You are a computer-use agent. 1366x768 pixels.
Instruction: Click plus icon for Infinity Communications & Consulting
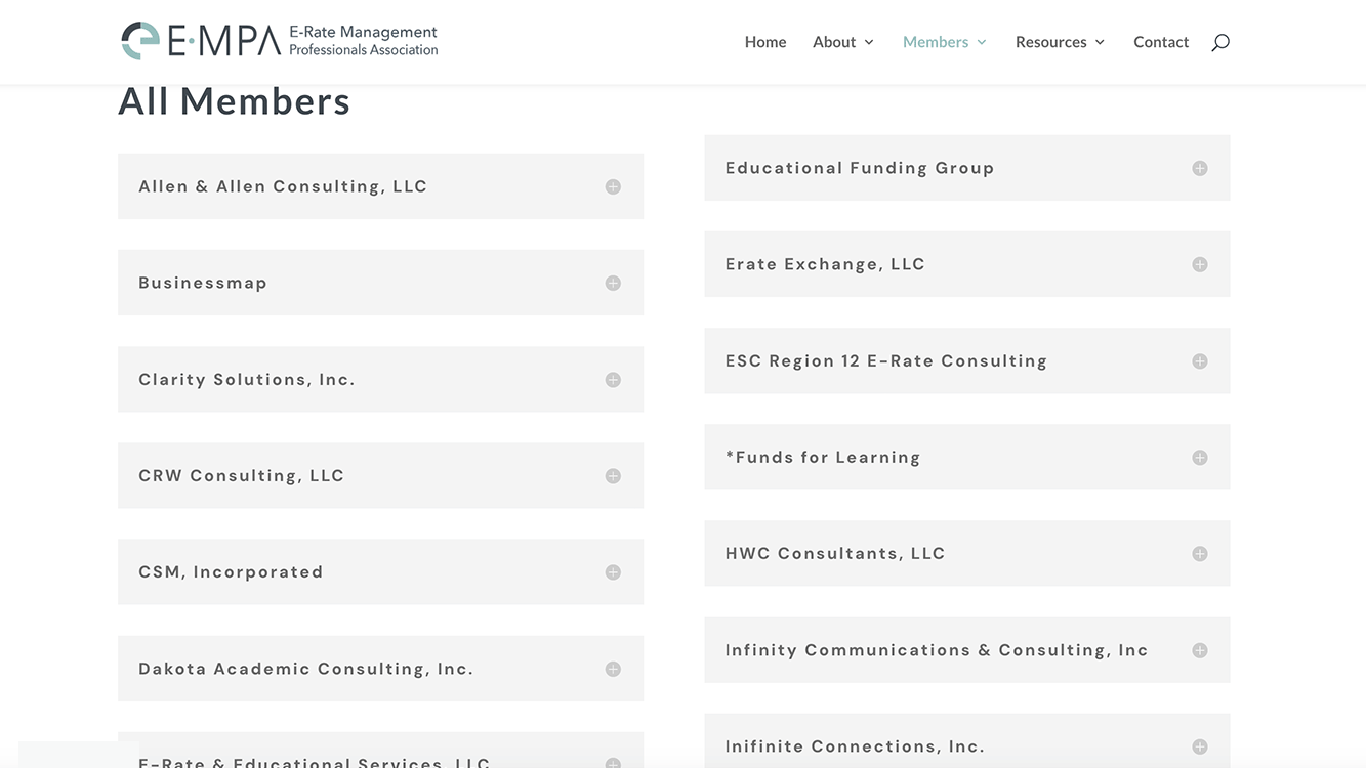click(1200, 650)
